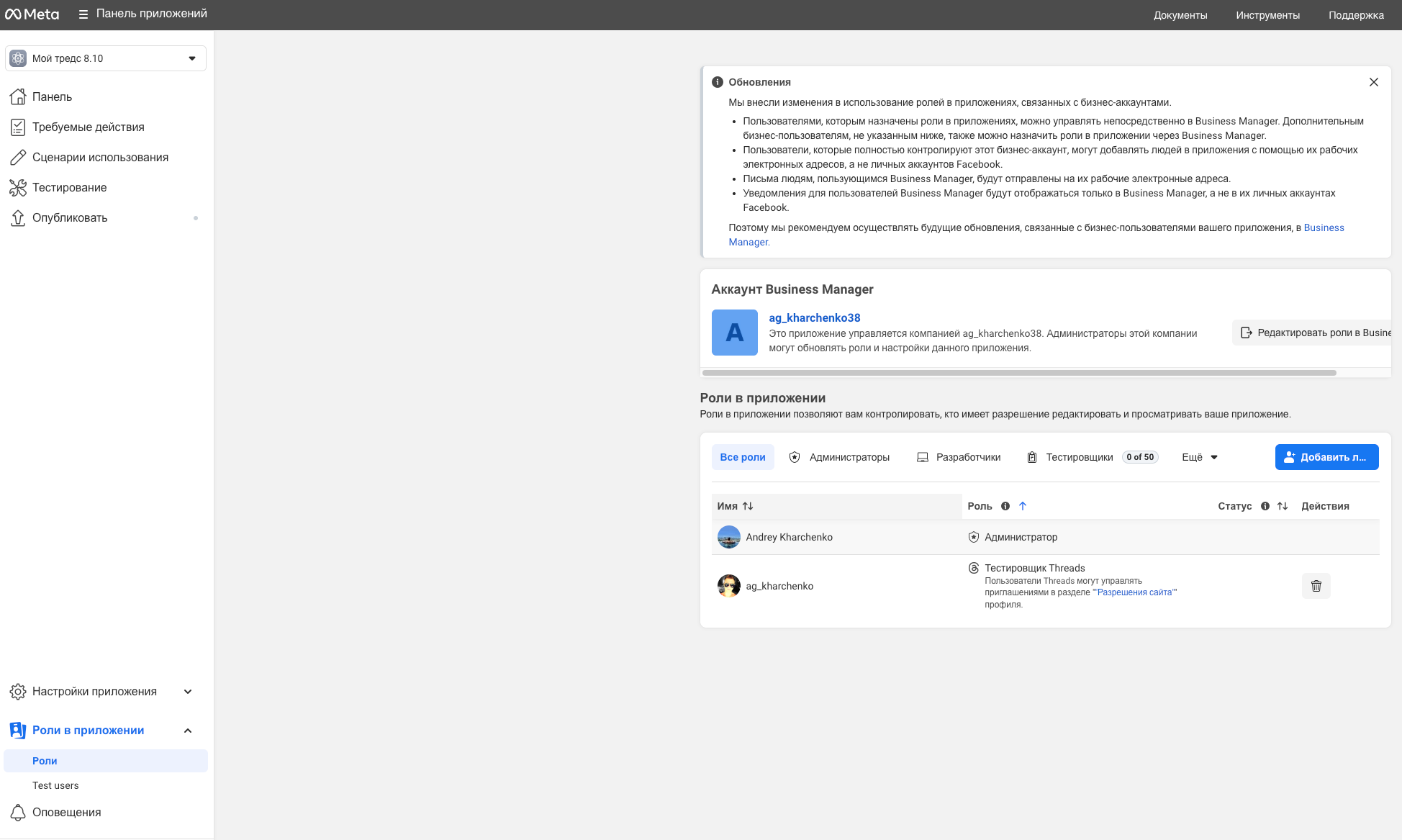
Task: Click the home icon next to Панель
Action: 18,96
